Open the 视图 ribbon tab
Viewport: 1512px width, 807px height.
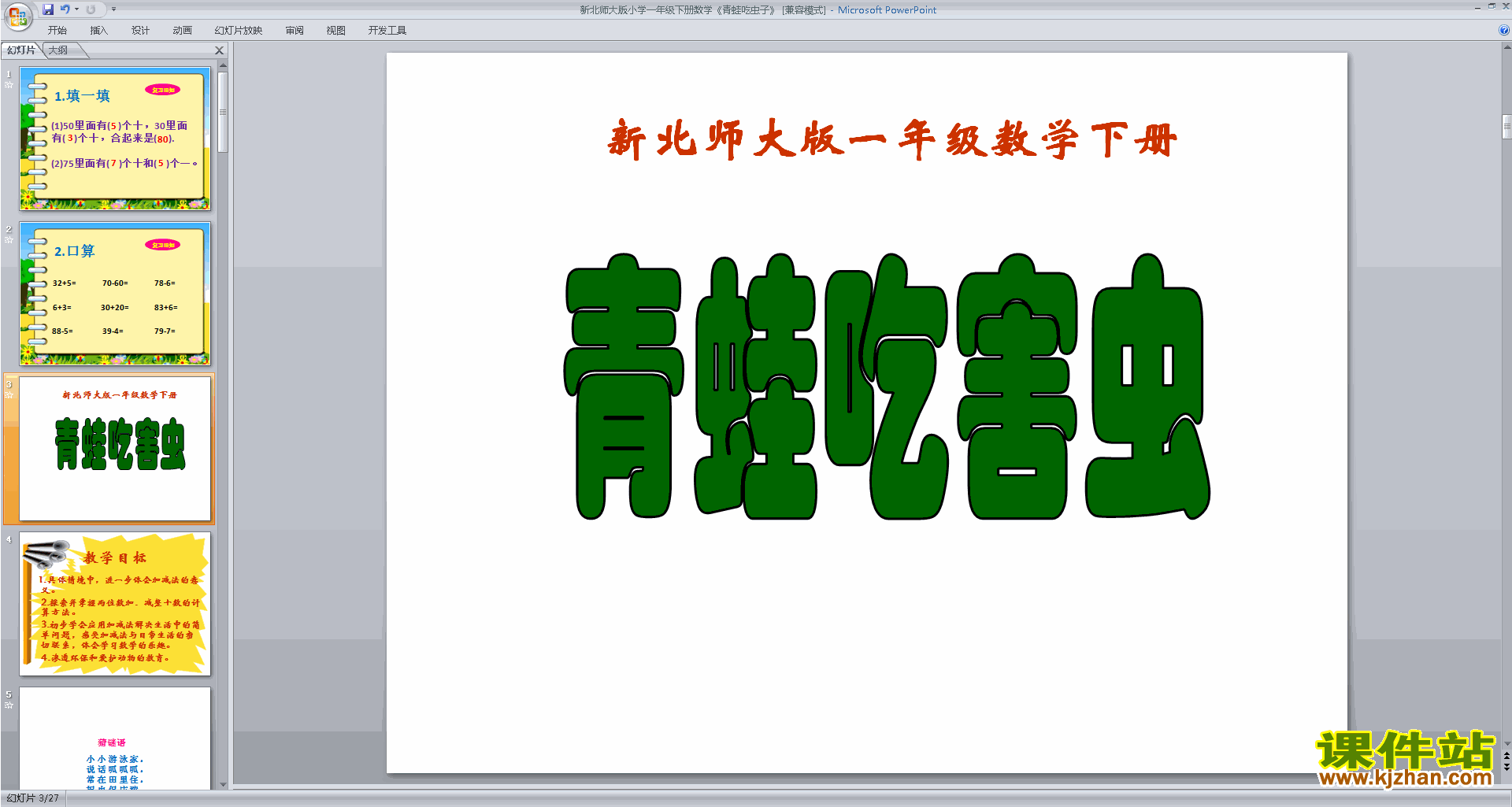336,31
